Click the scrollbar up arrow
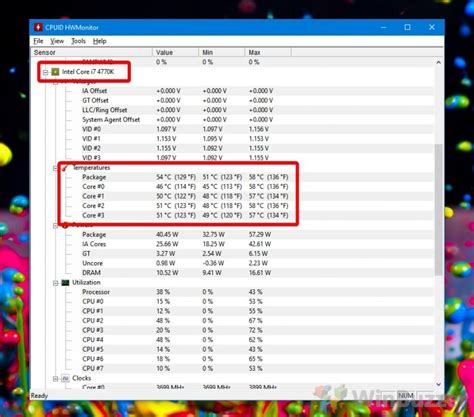Viewport: 474px width, 417px height. click(x=439, y=62)
